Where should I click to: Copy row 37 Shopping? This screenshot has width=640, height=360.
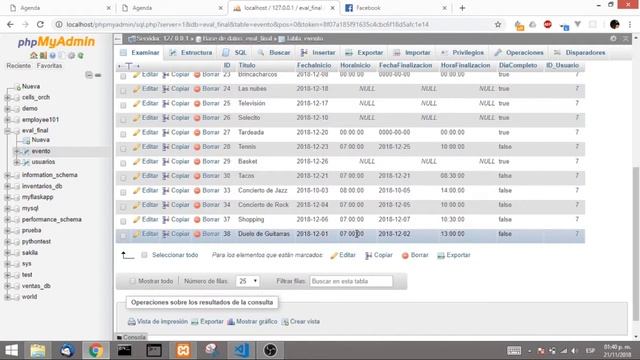pyautogui.click(x=176, y=220)
